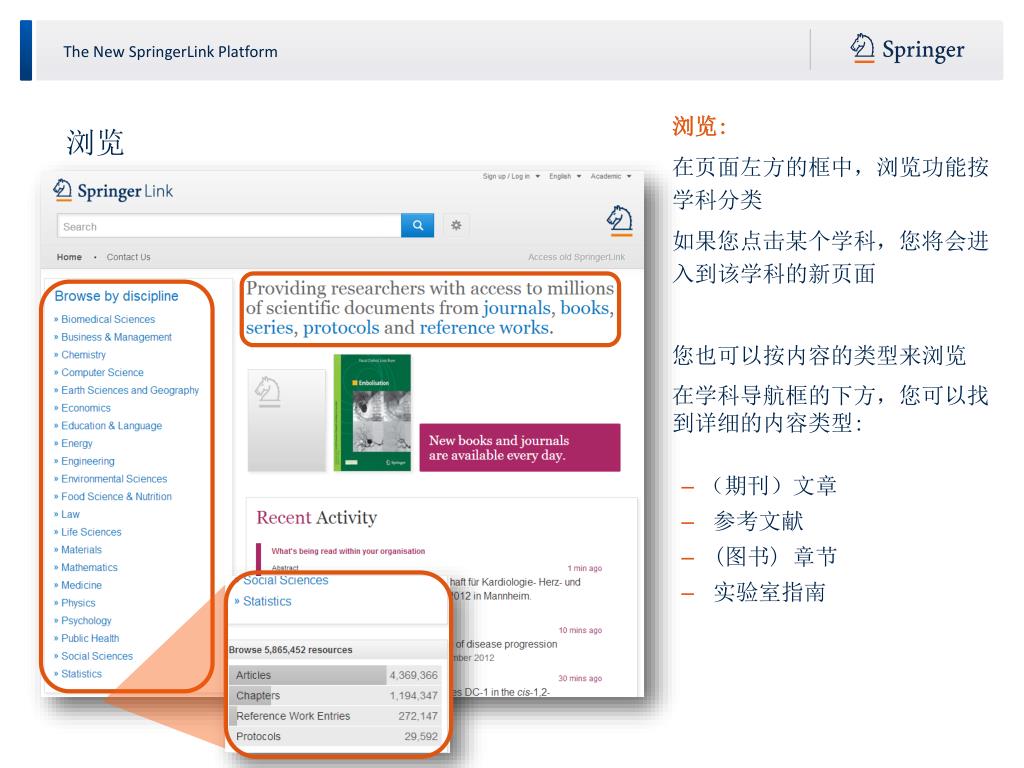The width and height of the screenshot is (1024, 768).
Task: Choose the Energy discipline link
Action: (x=76, y=443)
